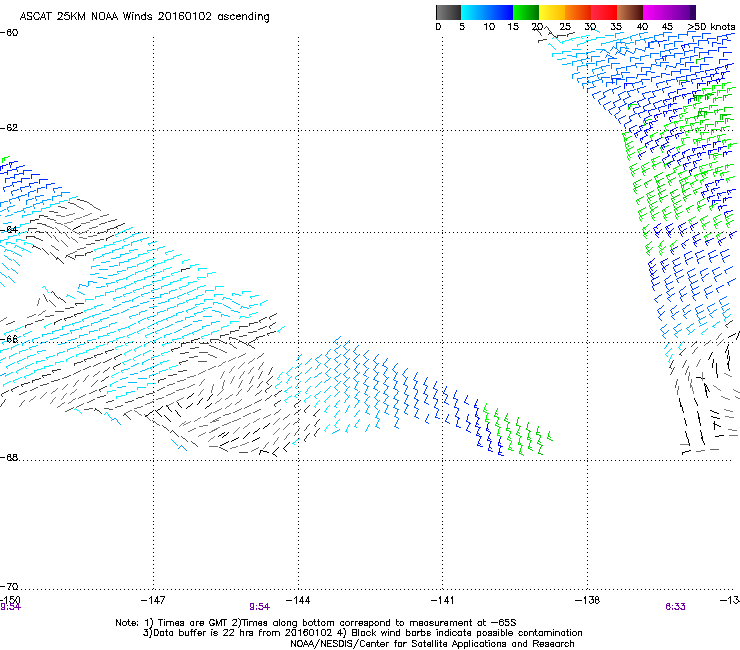Viewport: 740px width, 650px height.
Task: Click the latitude label '-60'
Action: (x=9, y=33)
